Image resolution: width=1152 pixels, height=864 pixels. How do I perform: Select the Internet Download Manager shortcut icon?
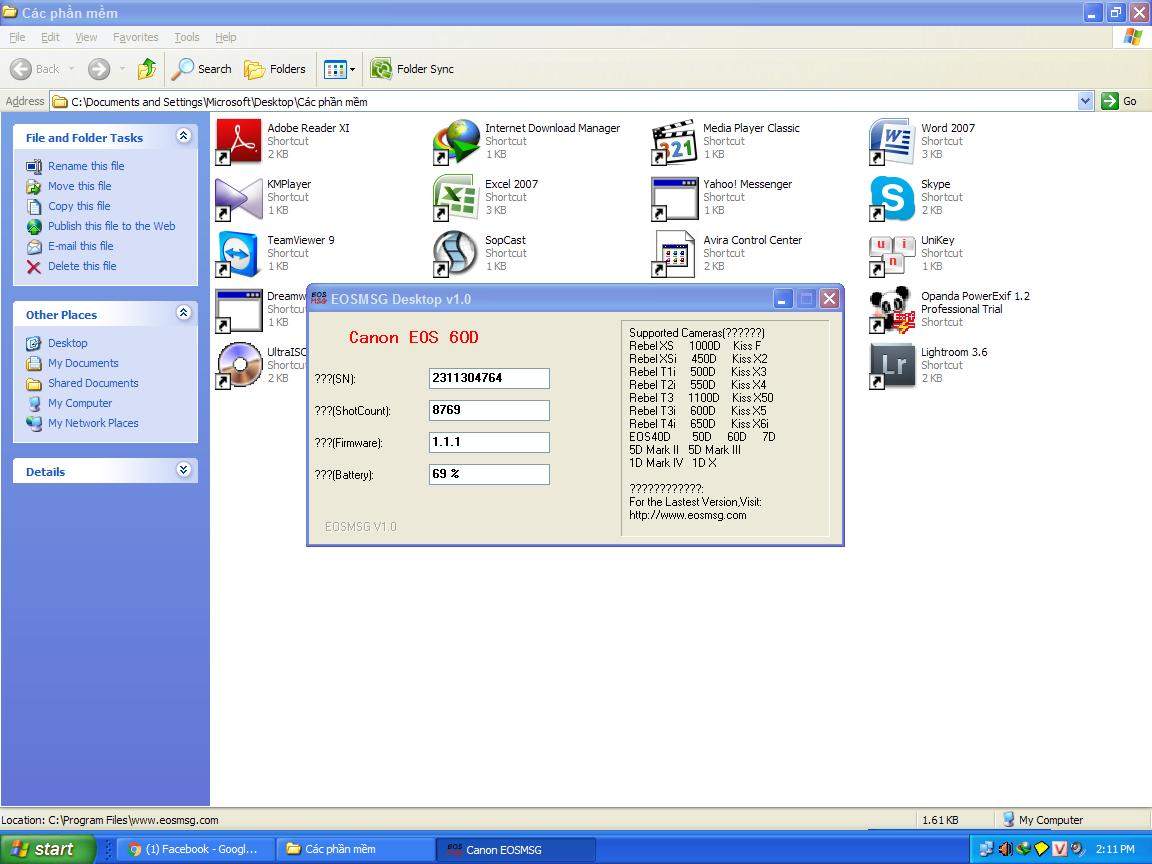(x=456, y=142)
